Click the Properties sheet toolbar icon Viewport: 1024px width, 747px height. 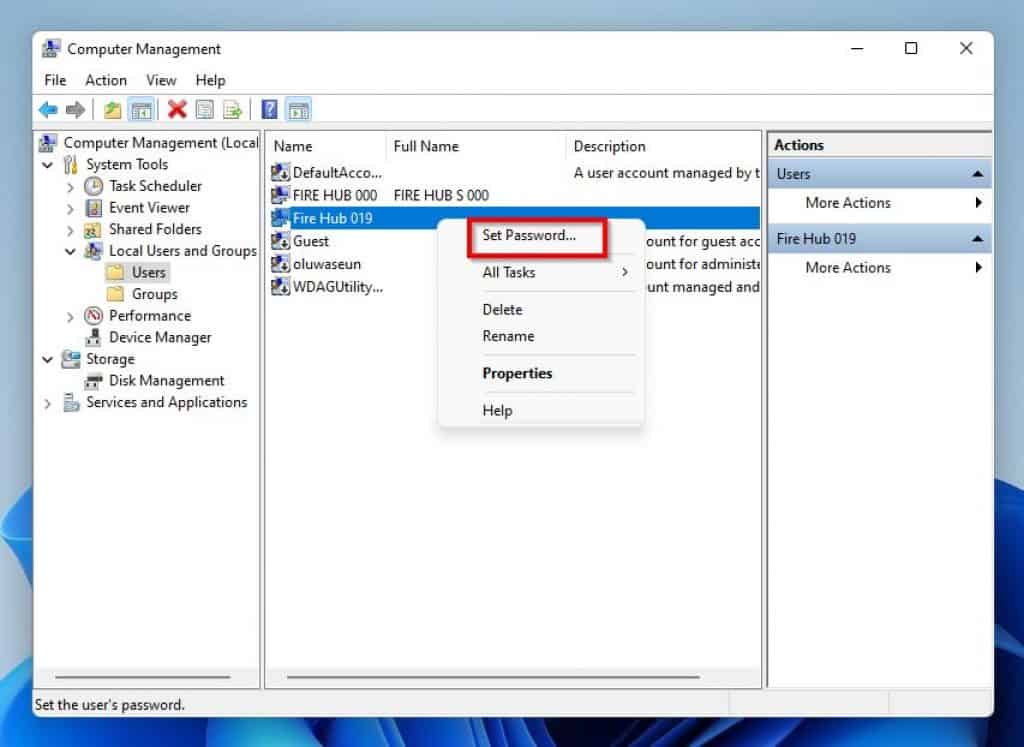(205, 110)
